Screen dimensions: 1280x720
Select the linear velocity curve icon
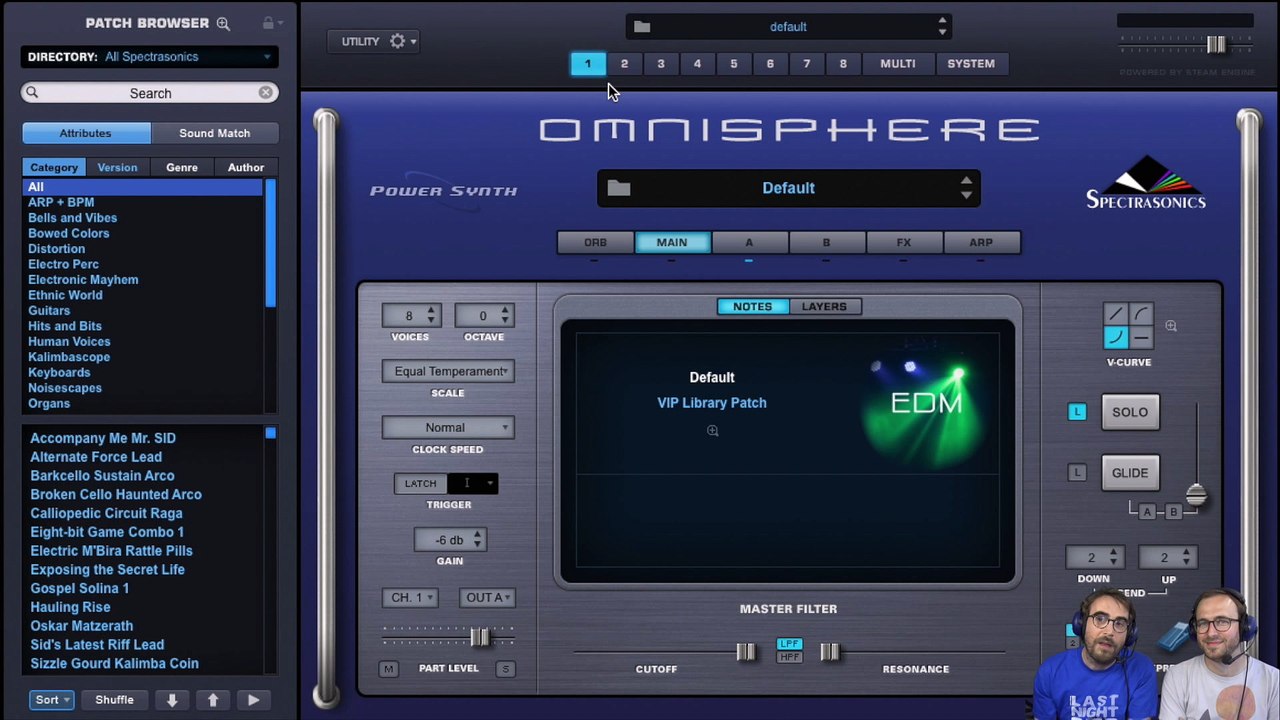click(x=1116, y=314)
